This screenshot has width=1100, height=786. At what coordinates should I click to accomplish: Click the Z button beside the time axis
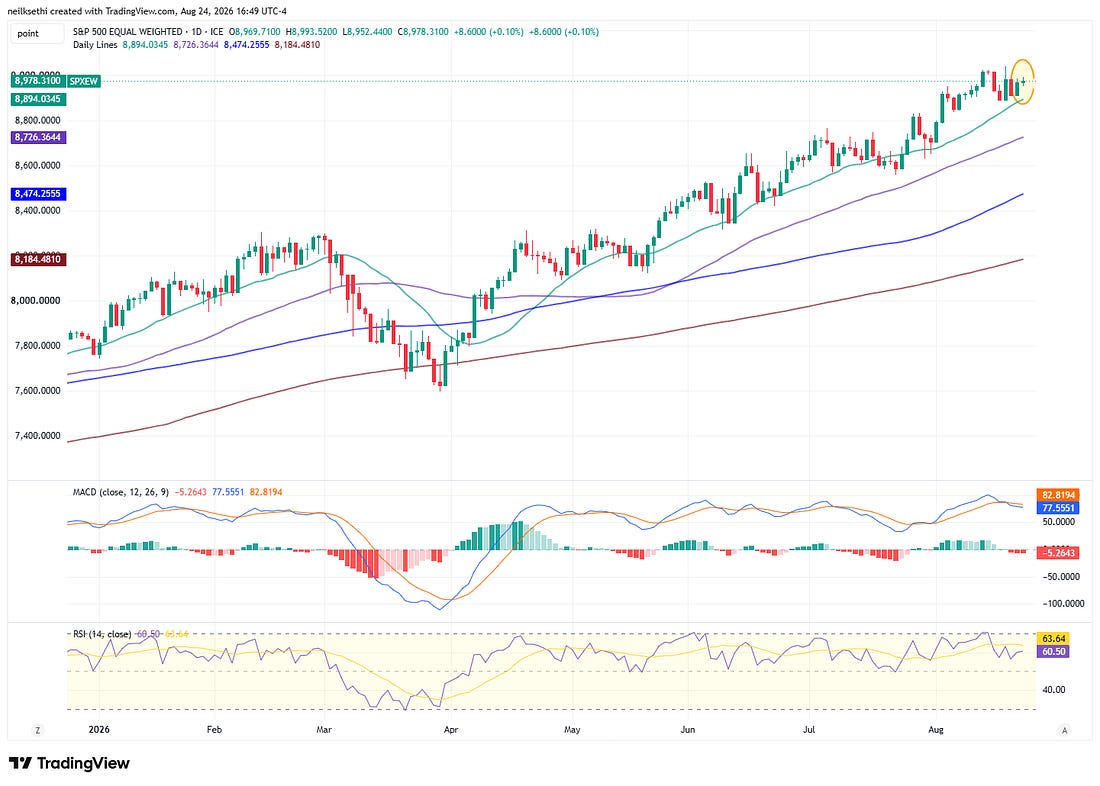coord(37,730)
